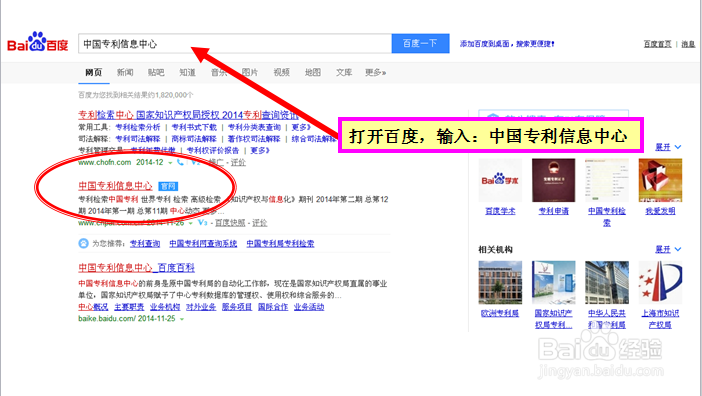Switch to the 知道 tab

pyautogui.click(x=188, y=72)
